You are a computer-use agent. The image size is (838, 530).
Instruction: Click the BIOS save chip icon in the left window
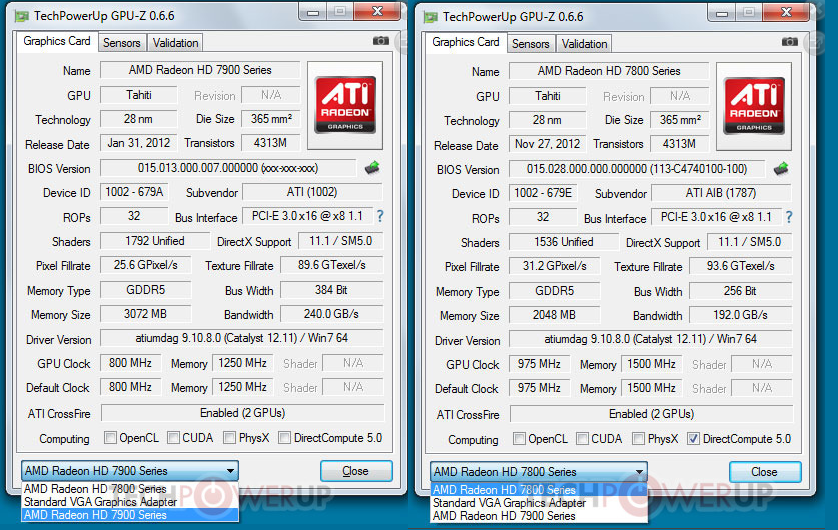tap(372, 168)
